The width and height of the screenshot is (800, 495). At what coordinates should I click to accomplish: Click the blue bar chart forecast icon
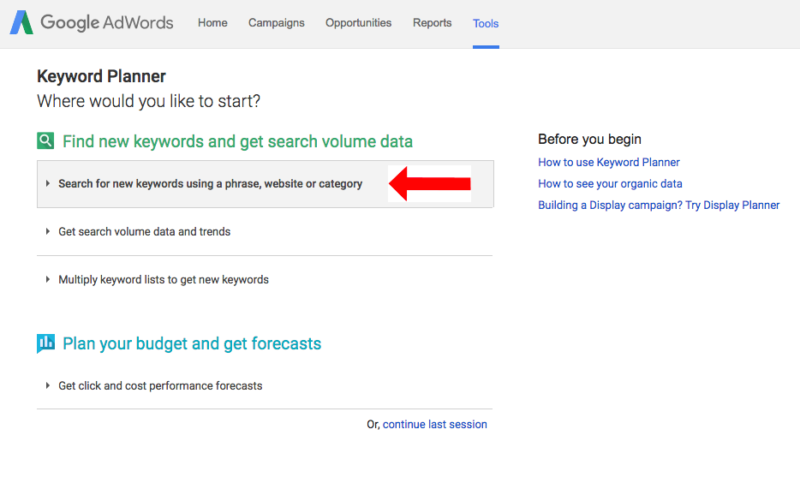[x=45, y=343]
